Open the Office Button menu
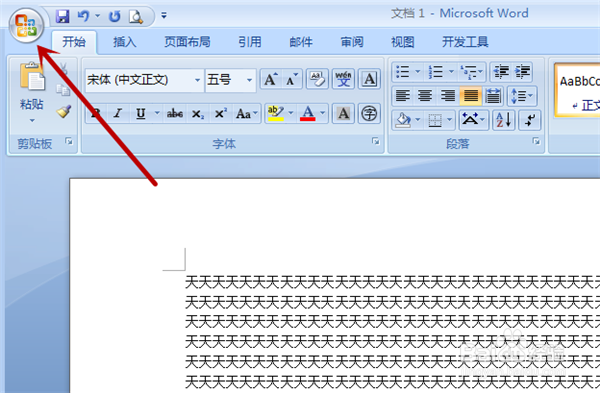600x393 pixels. pyautogui.click(x=26, y=26)
